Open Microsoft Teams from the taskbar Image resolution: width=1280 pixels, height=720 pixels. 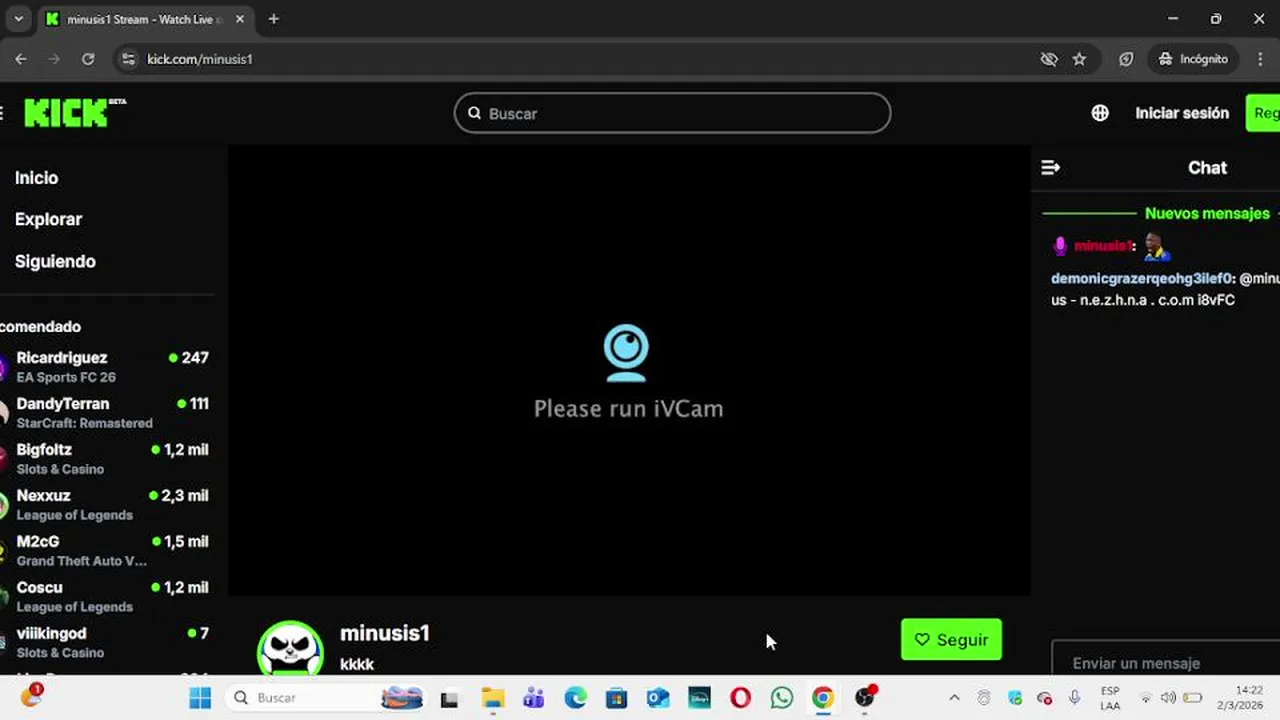(x=534, y=698)
